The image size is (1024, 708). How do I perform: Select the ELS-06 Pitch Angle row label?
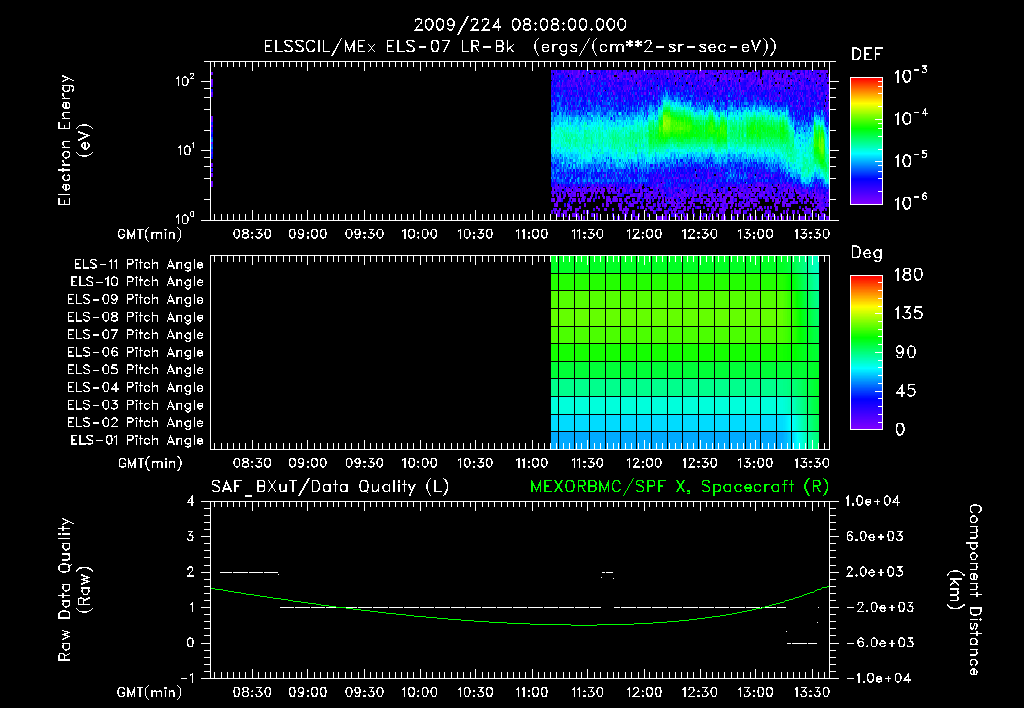pyautogui.click(x=135, y=353)
